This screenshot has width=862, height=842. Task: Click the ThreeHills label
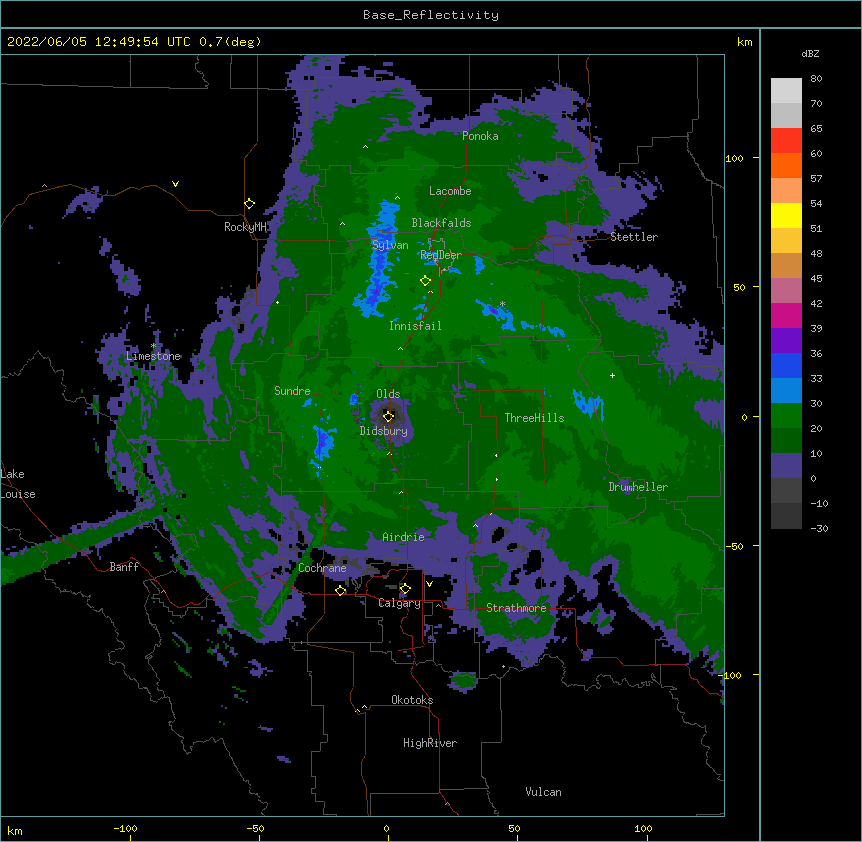pyautogui.click(x=534, y=418)
